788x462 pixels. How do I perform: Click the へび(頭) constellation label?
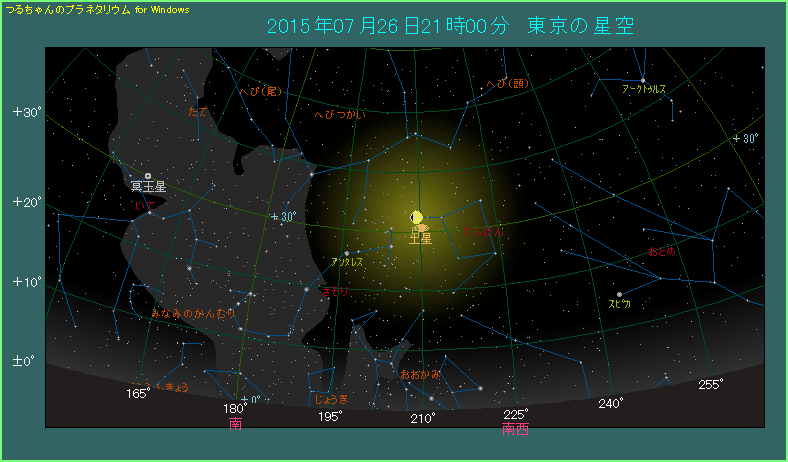pos(508,84)
